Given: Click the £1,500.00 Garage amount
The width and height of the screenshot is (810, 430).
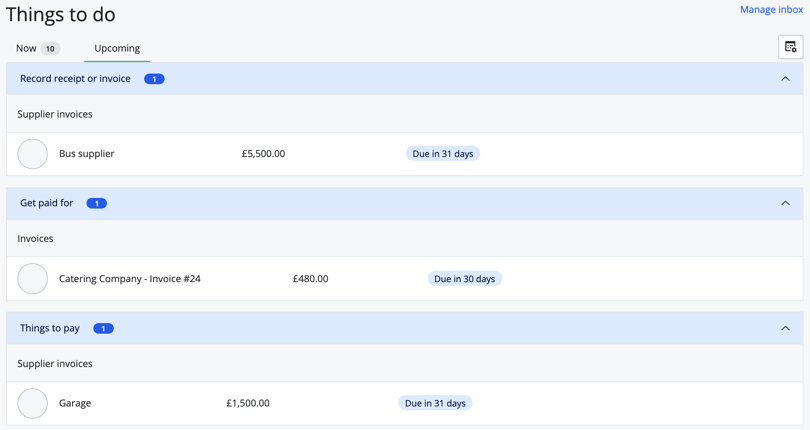Looking at the screenshot, I should coord(248,403).
